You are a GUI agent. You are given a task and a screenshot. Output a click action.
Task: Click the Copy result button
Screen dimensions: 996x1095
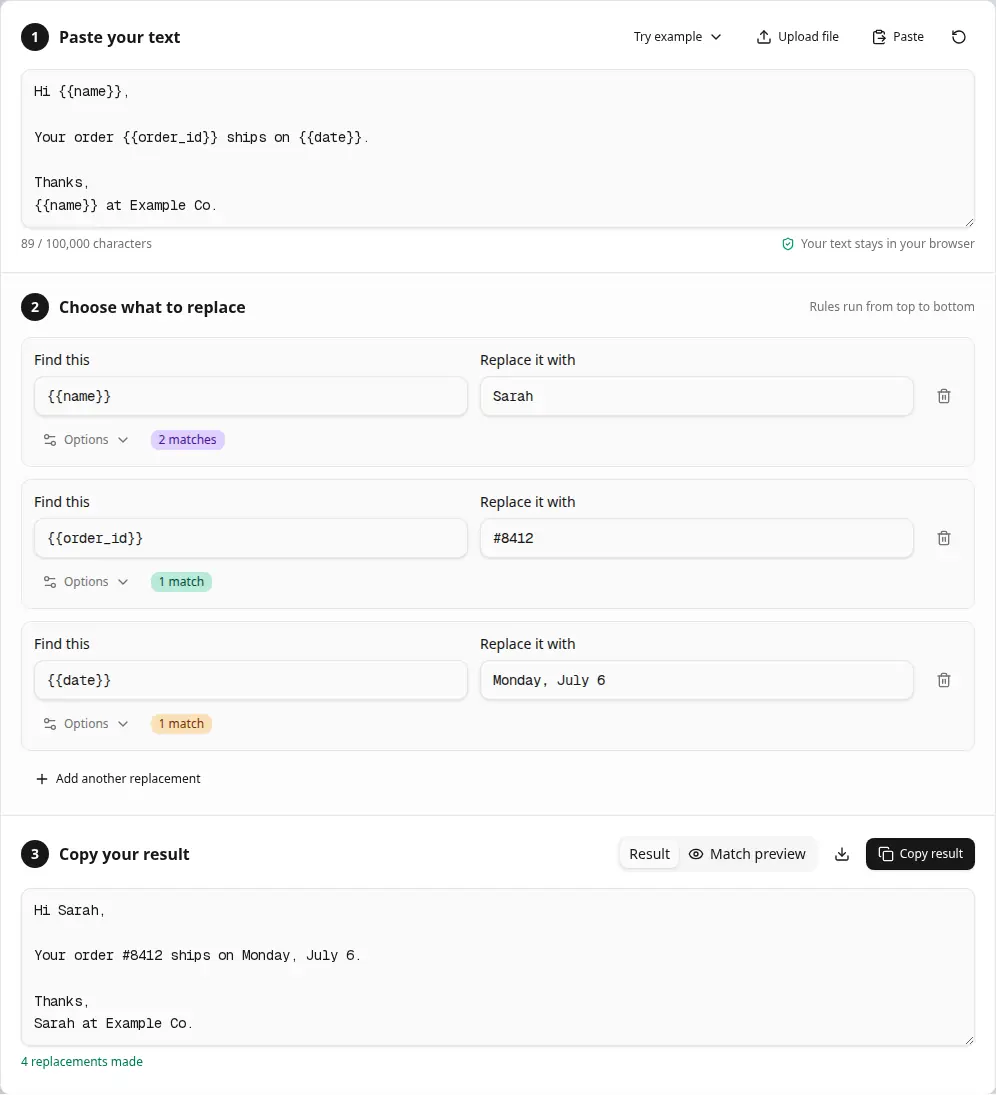(x=920, y=854)
